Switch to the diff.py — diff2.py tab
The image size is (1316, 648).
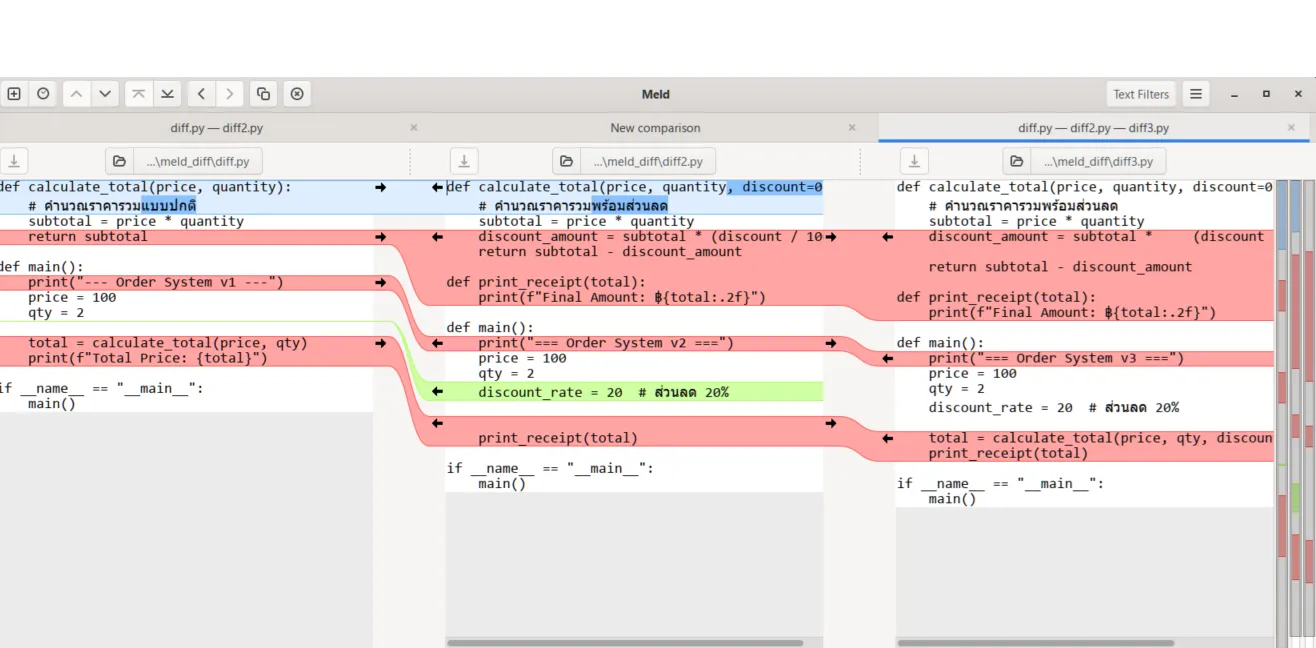click(x=217, y=128)
